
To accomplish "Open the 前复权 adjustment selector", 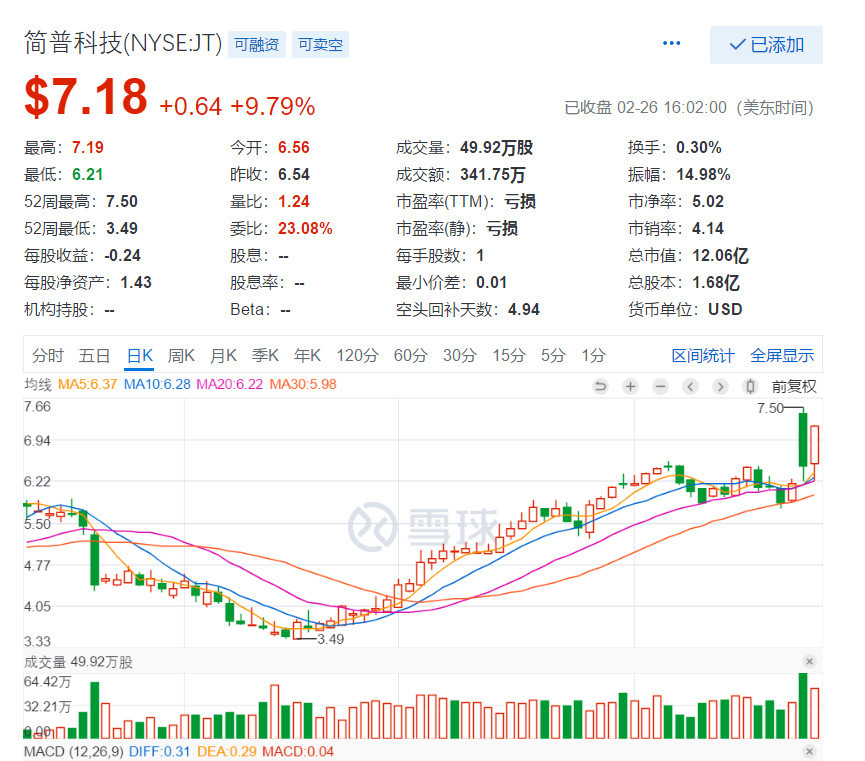I will [793, 385].
